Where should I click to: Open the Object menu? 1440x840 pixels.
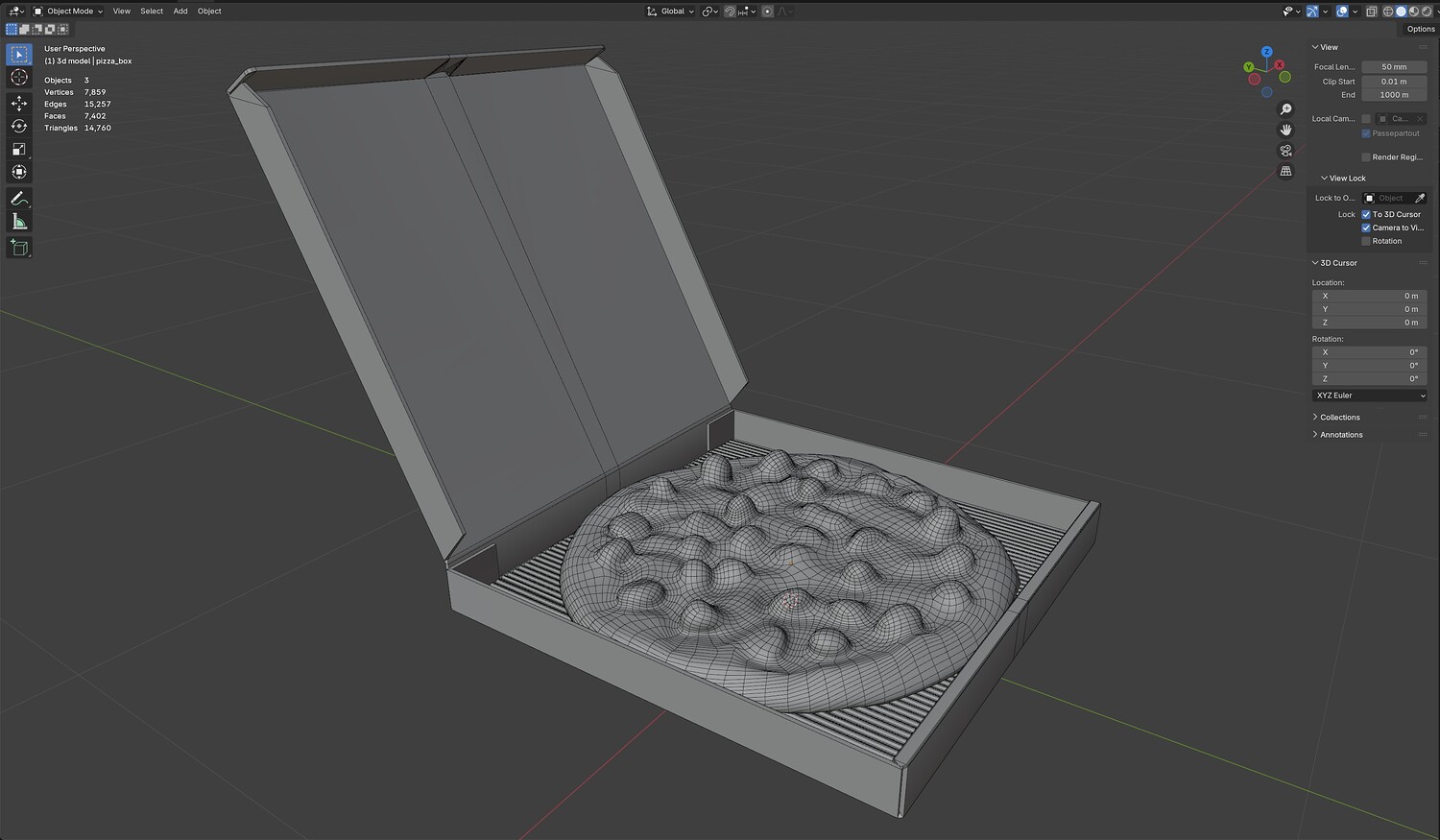point(209,12)
